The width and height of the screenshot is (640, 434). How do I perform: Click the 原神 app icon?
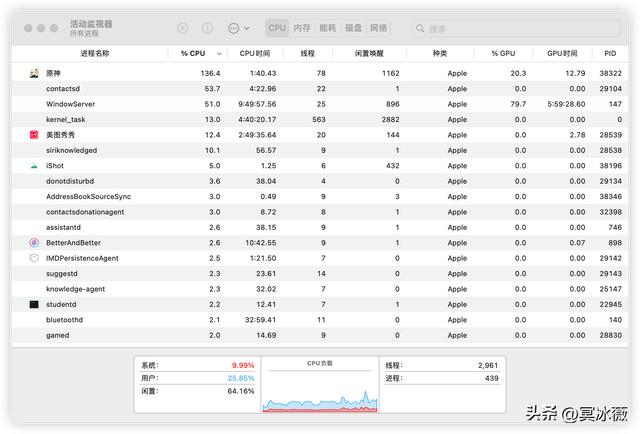point(34,73)
